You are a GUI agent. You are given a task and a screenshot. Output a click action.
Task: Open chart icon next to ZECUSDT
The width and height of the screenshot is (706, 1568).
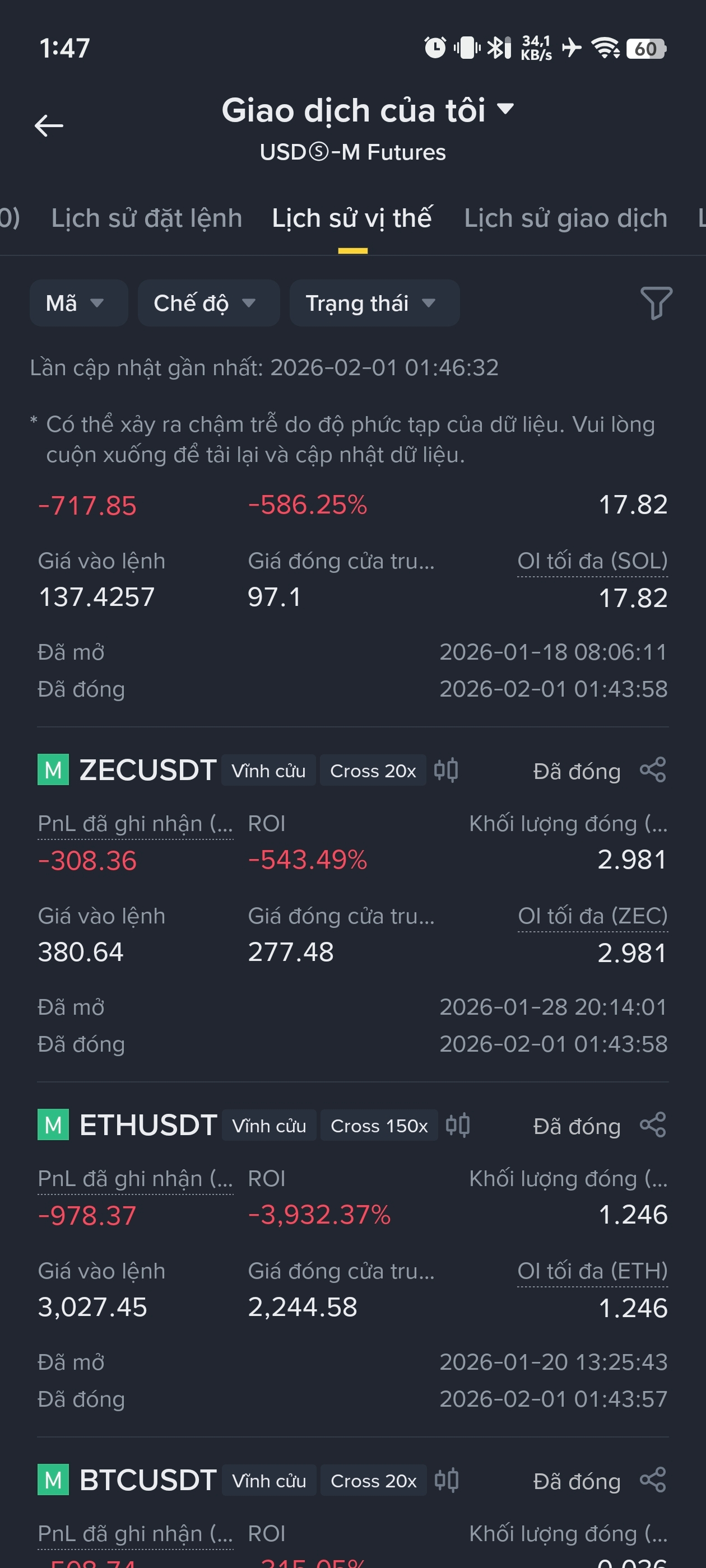(x=446, y=770)
